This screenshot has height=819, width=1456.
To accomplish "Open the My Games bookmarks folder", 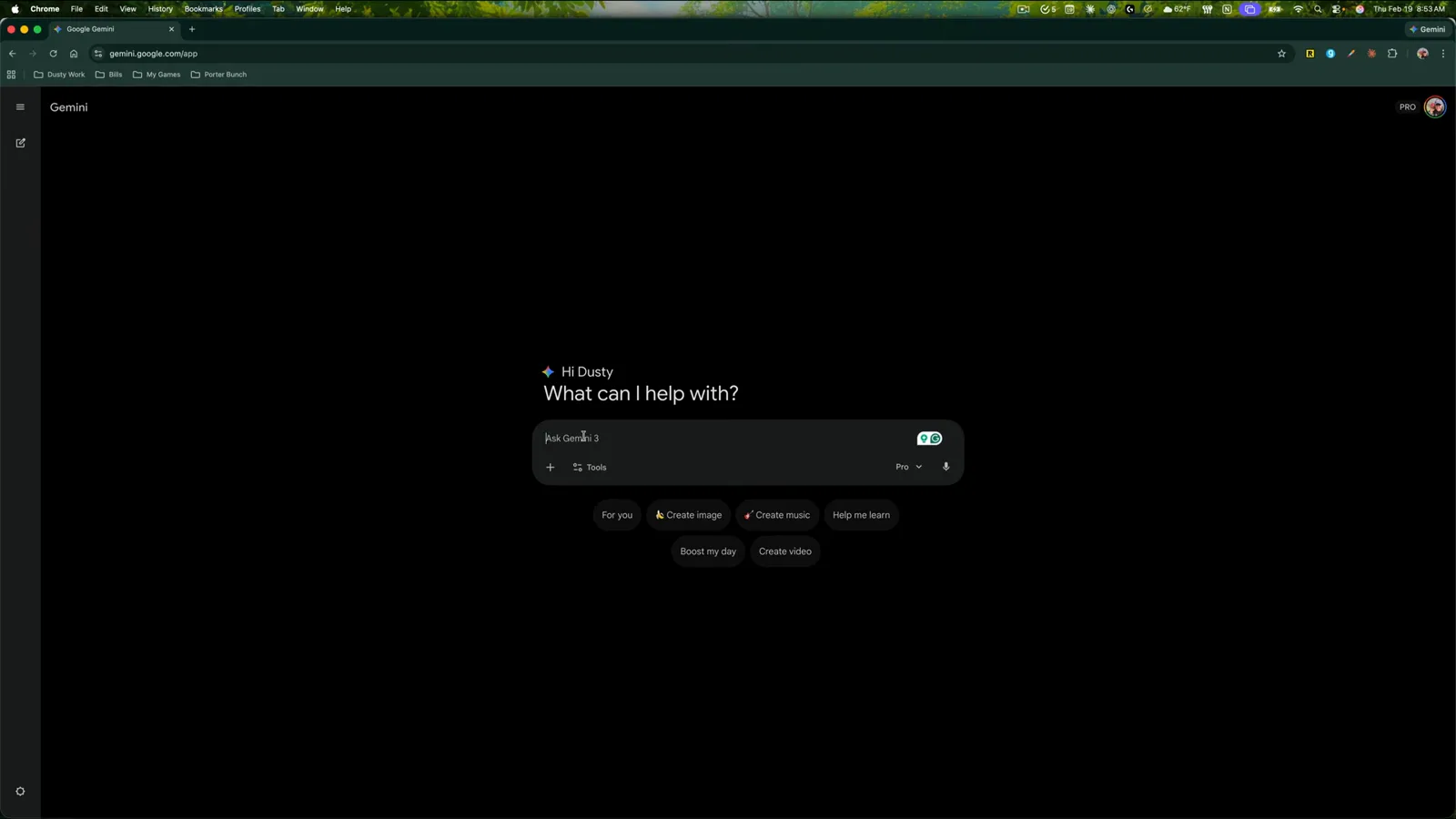I will 157,75.
